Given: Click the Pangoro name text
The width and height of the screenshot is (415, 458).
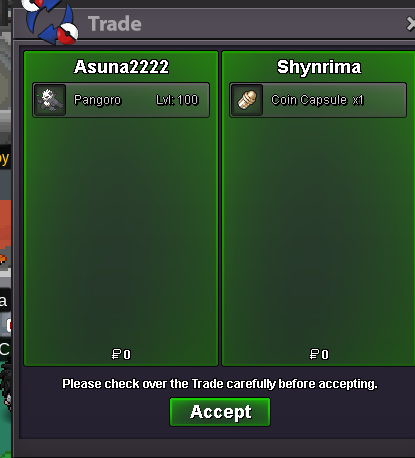Looking at the screenshot, I should click(97, 100).
